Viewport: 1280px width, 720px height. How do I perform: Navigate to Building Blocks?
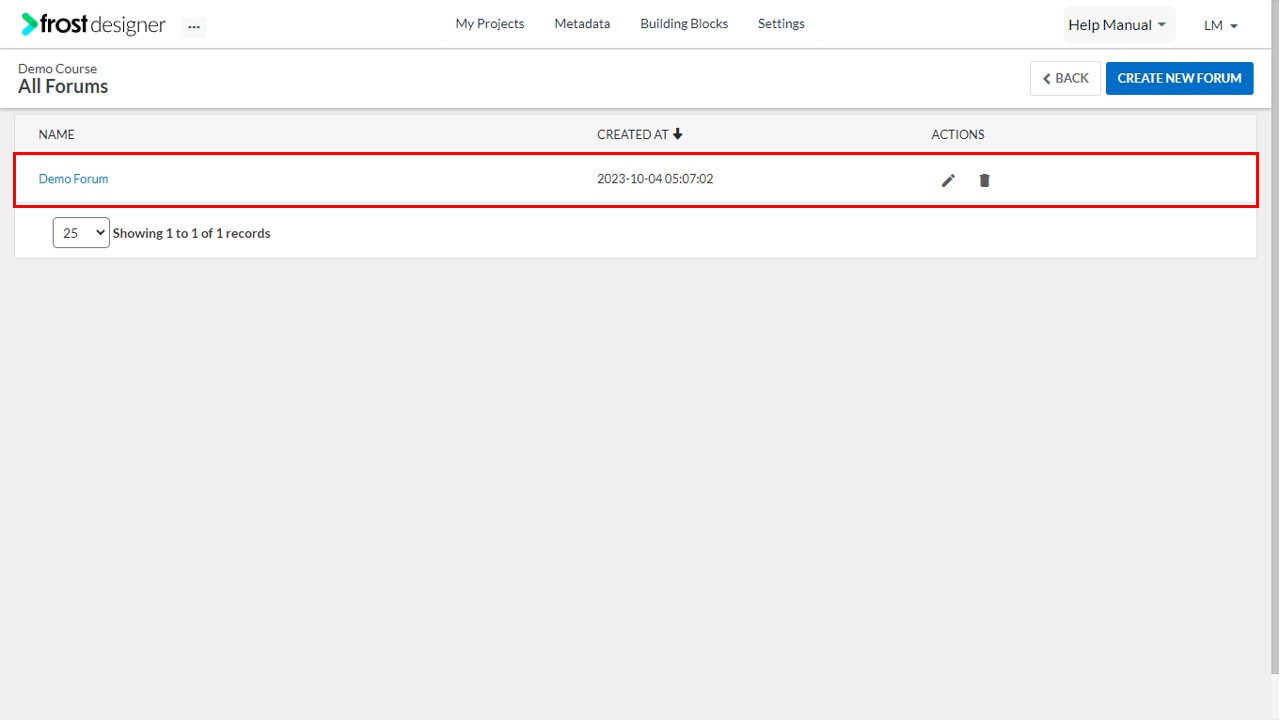click(x=684, y=24)
